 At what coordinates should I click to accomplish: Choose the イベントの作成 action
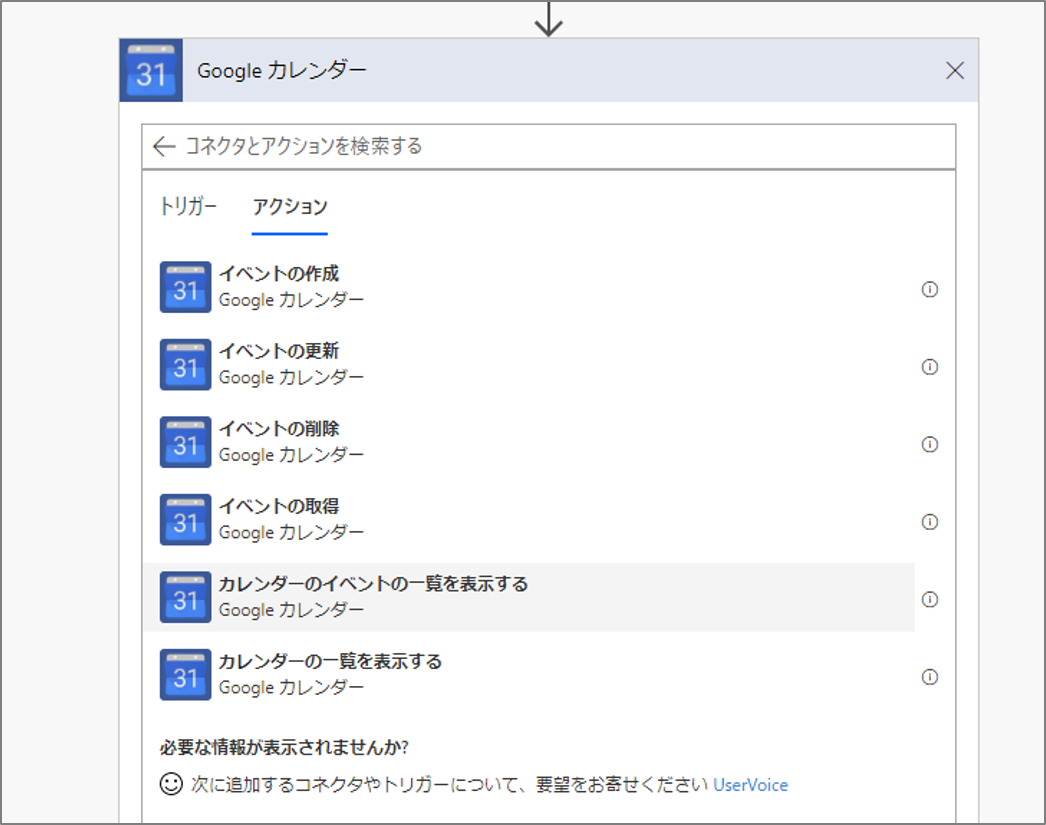(528, 287)
